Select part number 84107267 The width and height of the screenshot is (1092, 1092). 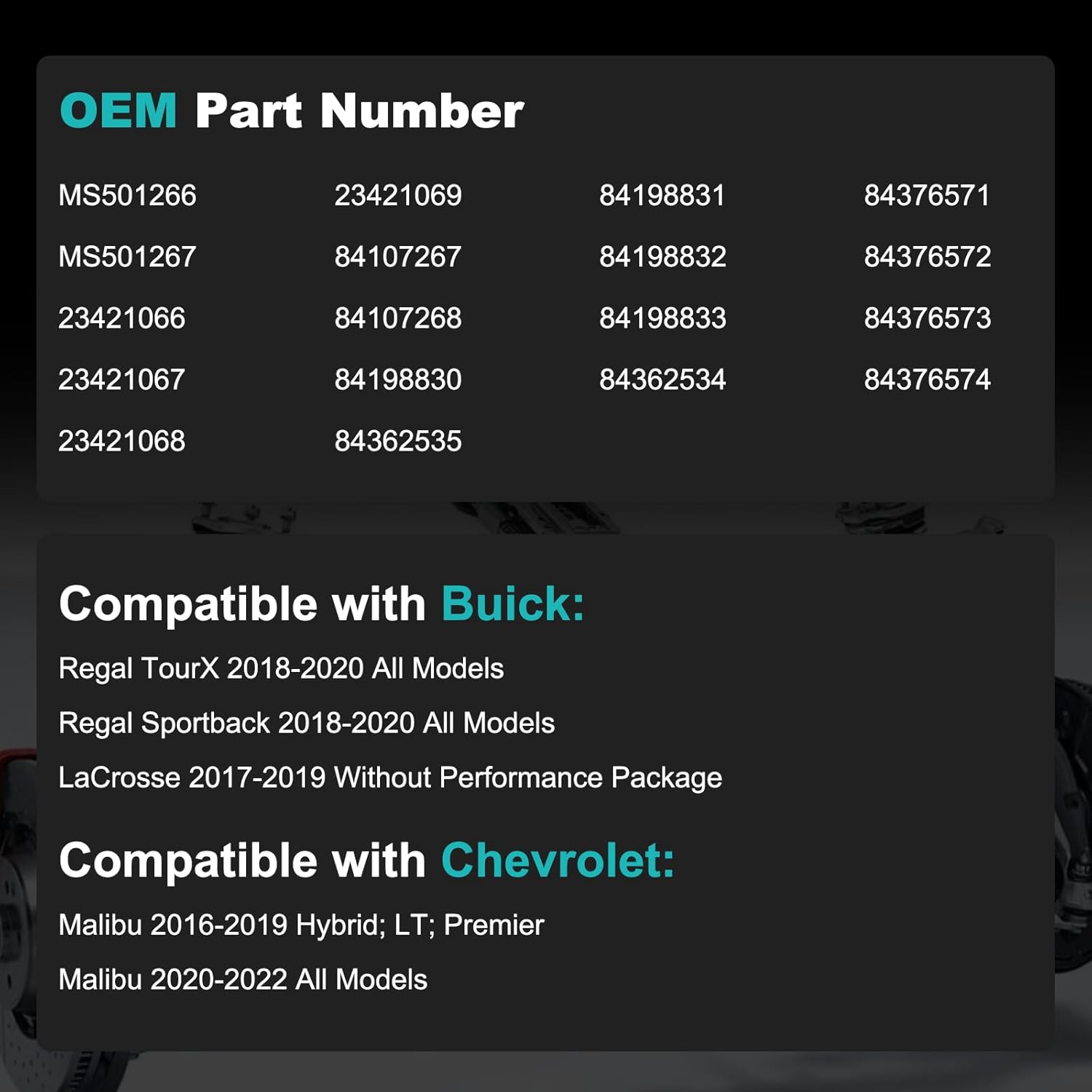pyautogui.click(x=397, y=256)
